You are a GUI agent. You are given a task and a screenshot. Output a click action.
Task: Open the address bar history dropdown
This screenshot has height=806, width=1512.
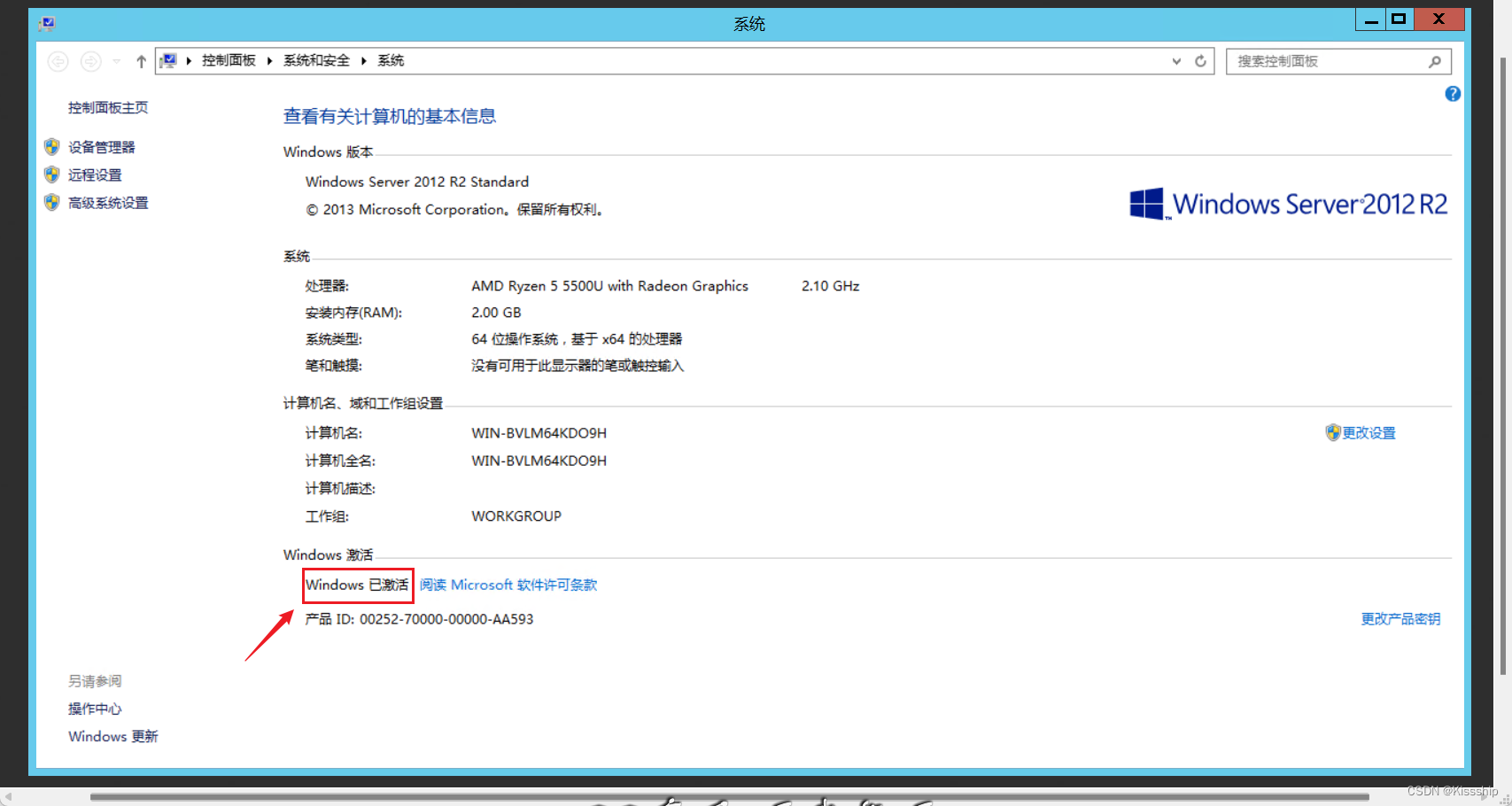coord(1176,61)
